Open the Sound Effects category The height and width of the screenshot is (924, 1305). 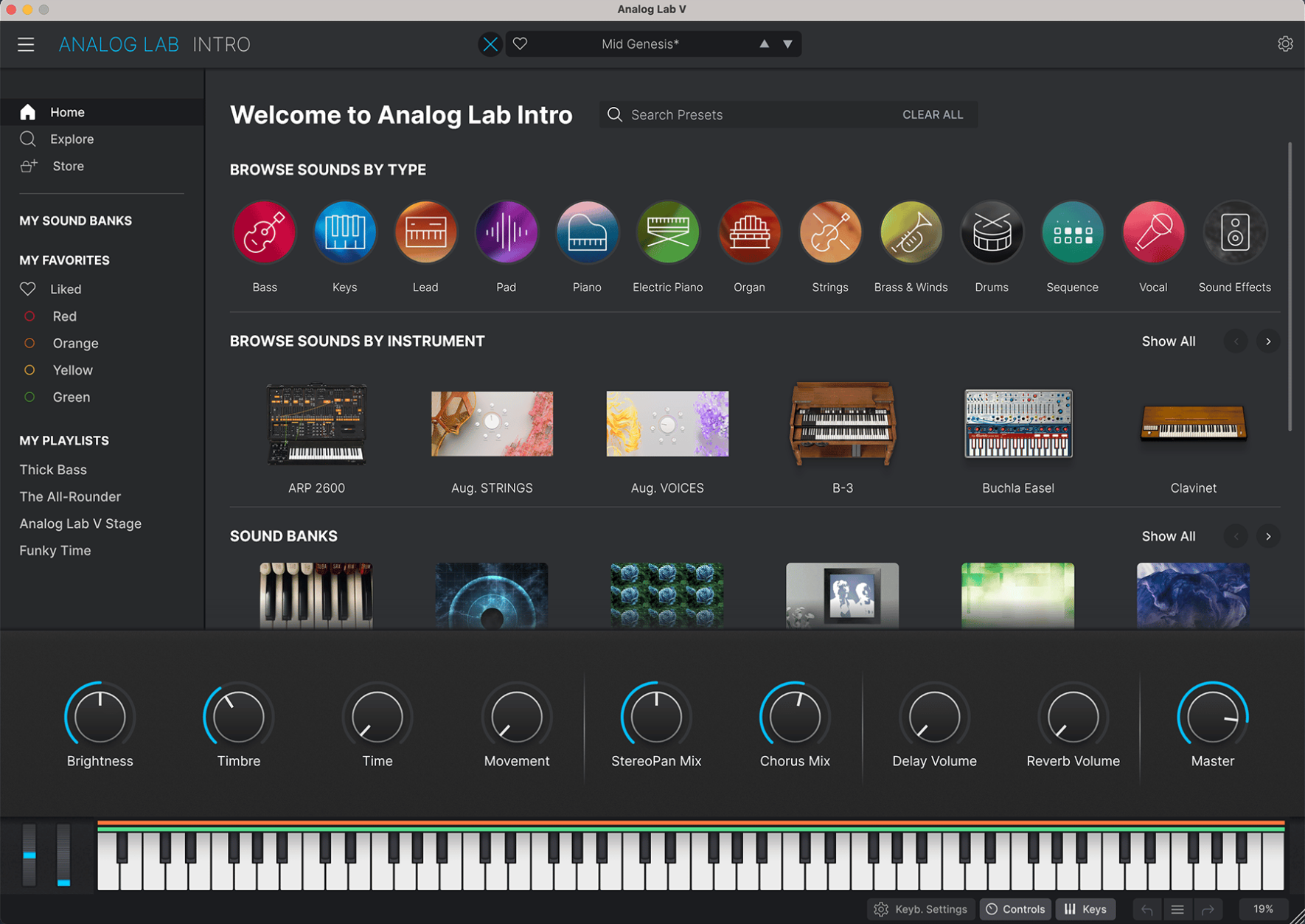pyautogui.click(x=1234, y=232)
